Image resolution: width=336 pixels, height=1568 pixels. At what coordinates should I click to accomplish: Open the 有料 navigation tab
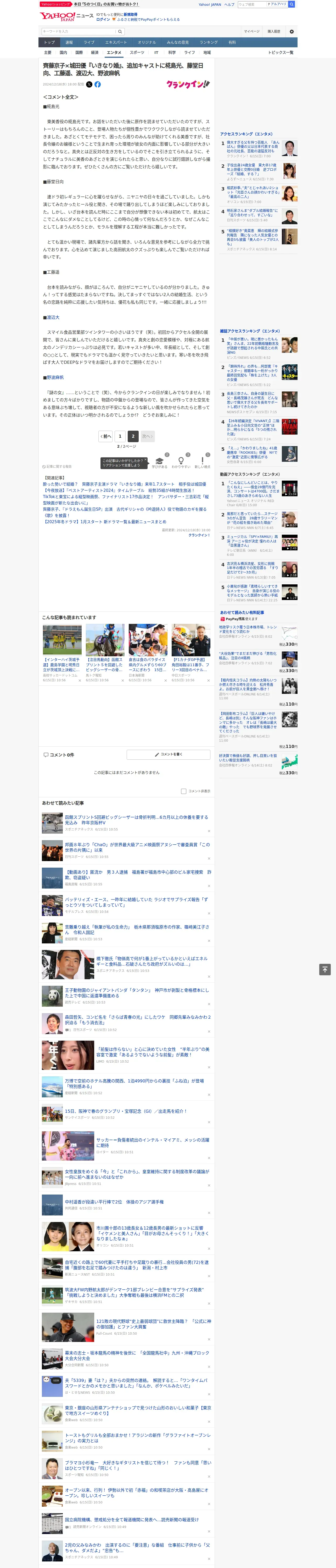point(232,43)
